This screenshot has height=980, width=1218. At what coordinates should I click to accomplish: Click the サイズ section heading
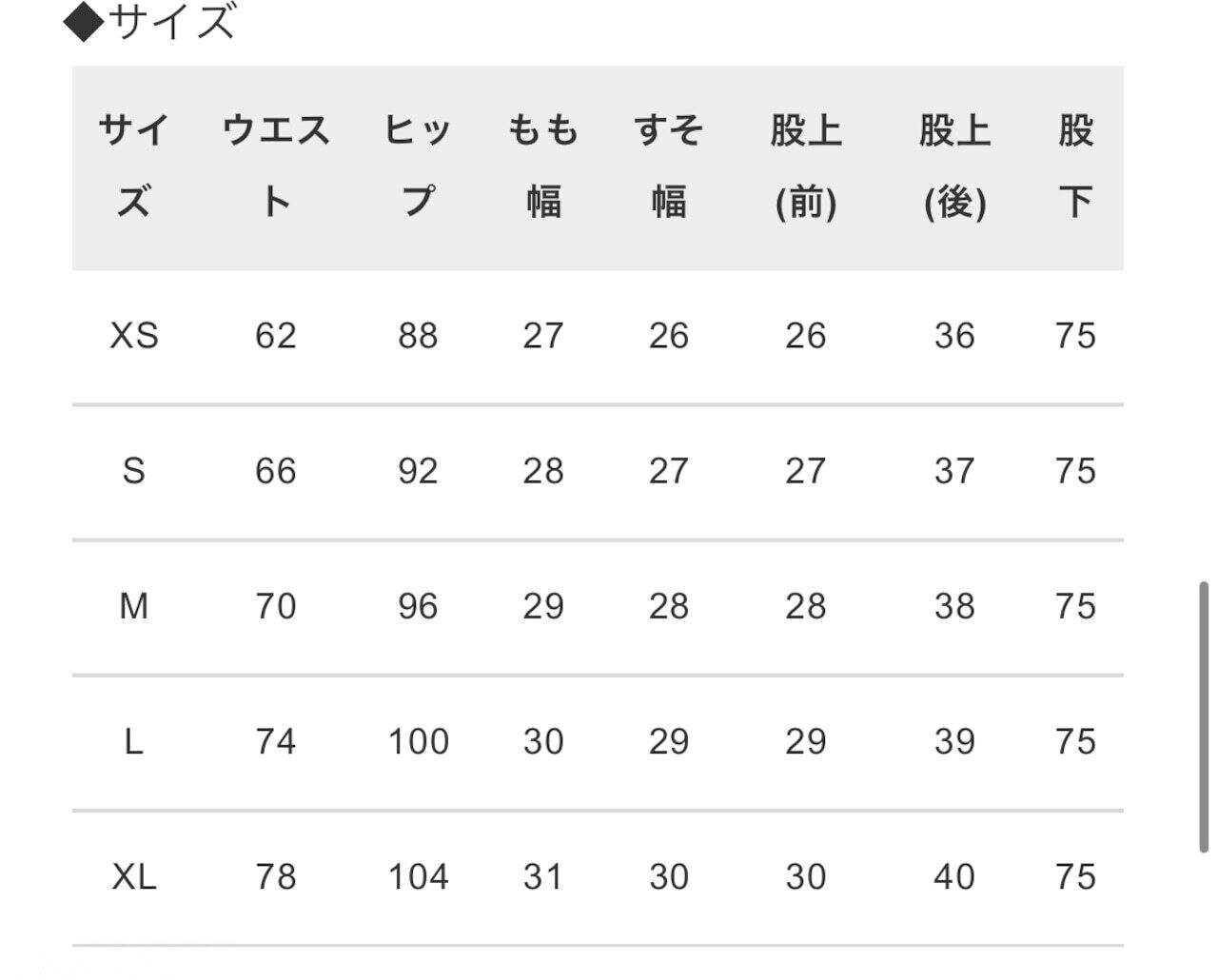point(150,21)
